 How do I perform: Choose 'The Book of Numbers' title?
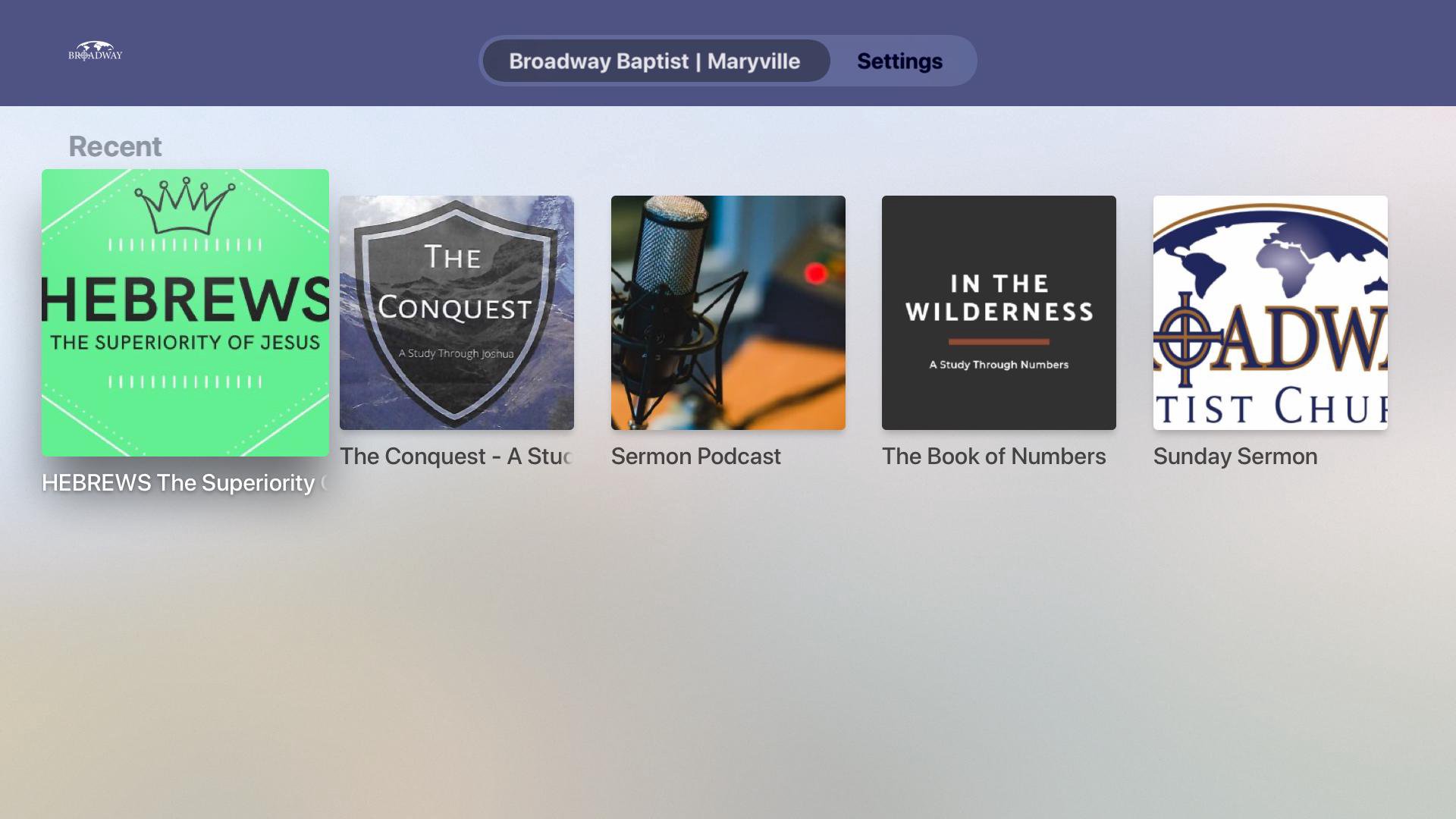click(x=993, y=457)
